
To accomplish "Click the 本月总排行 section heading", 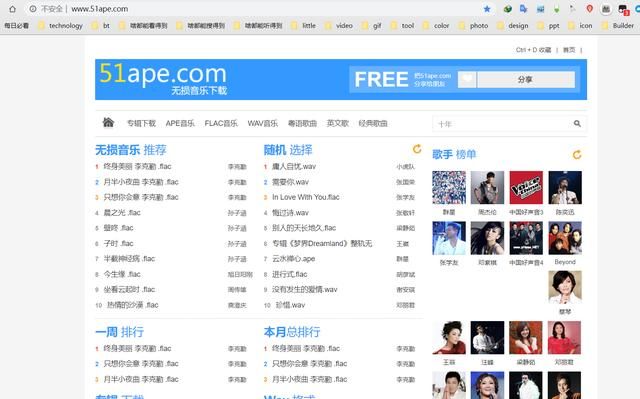I will (x=292, y=332).
